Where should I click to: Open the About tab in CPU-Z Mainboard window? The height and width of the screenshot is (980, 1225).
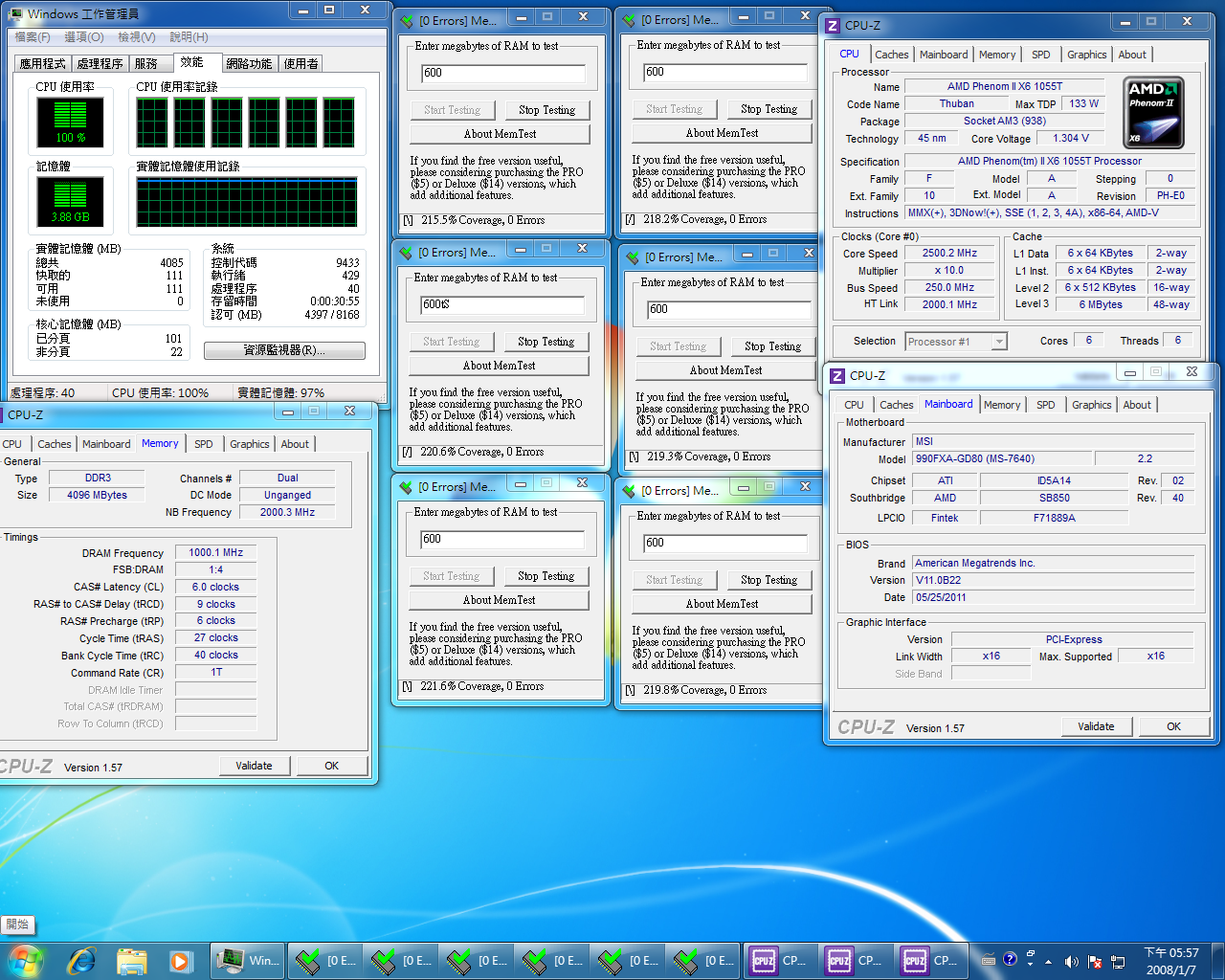[1137, 405]
